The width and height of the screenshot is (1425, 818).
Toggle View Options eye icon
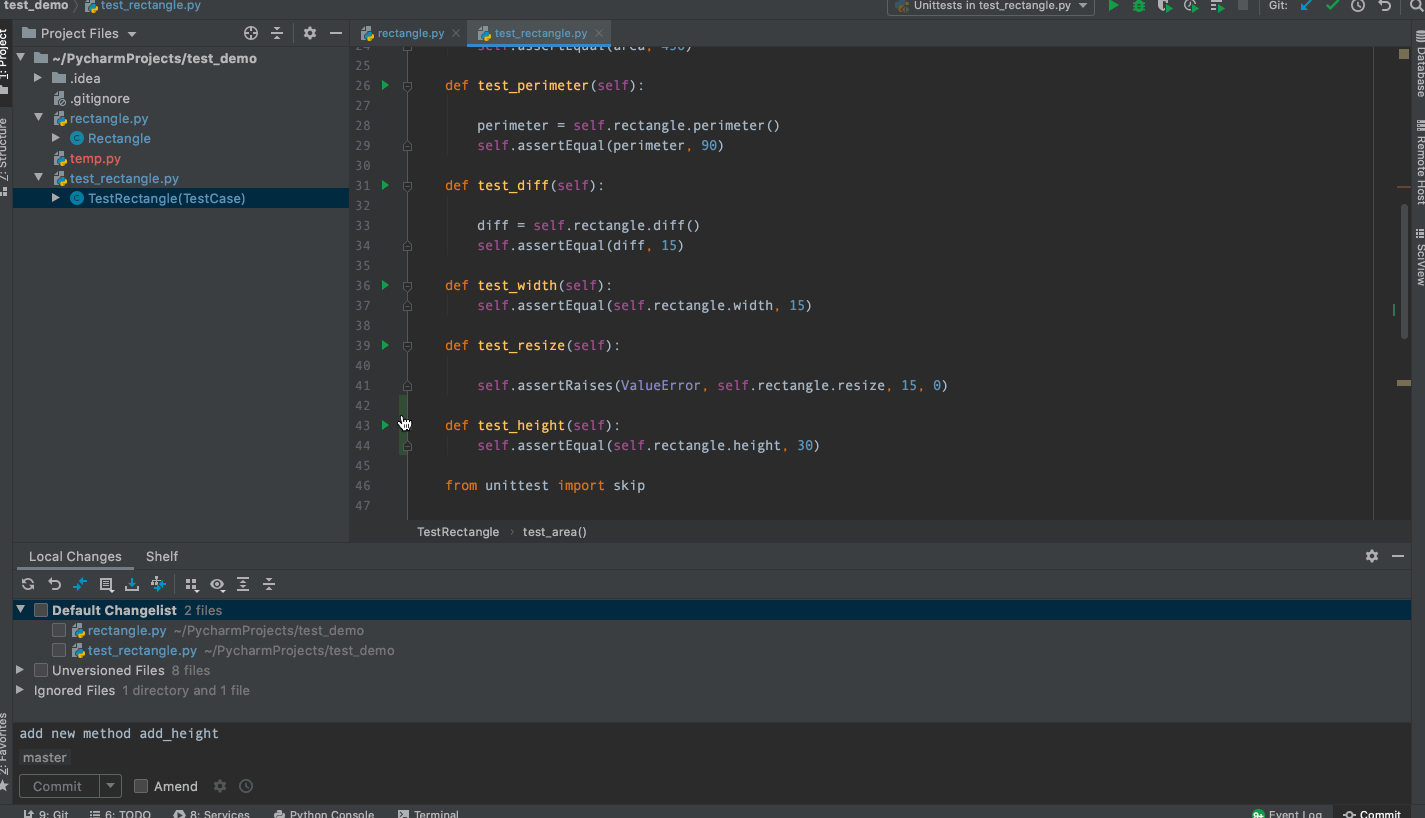[x=217, y=584]
